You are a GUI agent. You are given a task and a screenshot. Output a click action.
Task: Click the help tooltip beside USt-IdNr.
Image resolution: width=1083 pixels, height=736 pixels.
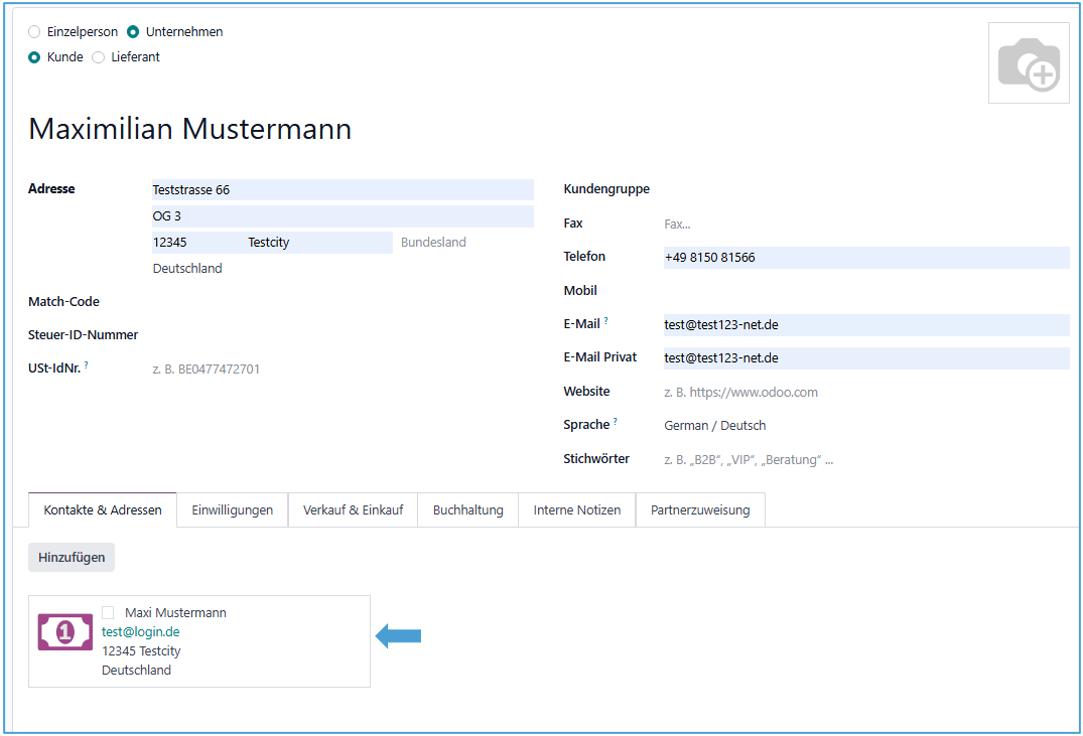pos(86,366)
